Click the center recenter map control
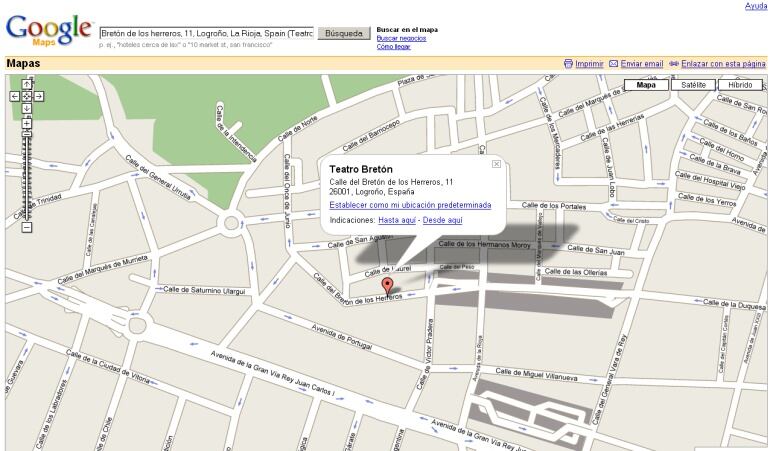The height and width of the screenshot is (451, 770). click(x=27, y=96)
